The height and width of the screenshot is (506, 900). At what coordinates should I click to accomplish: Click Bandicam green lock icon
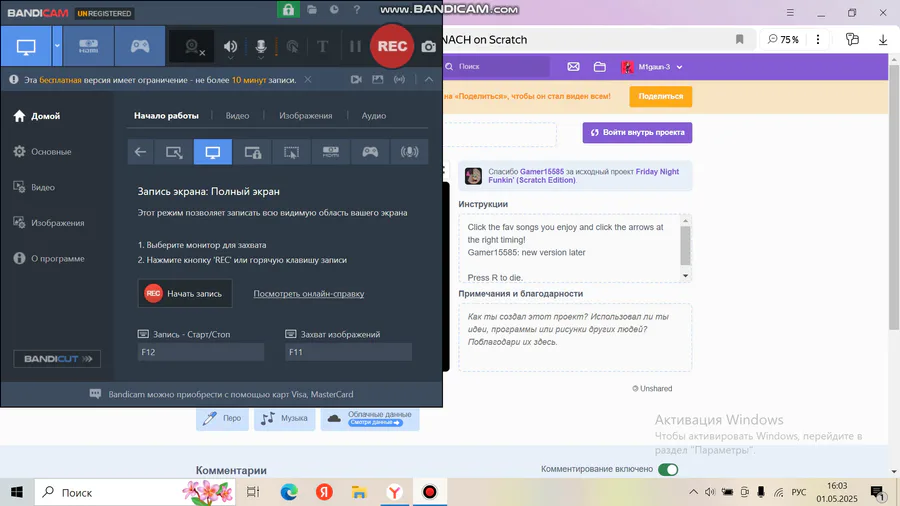(x=288, y=9)
